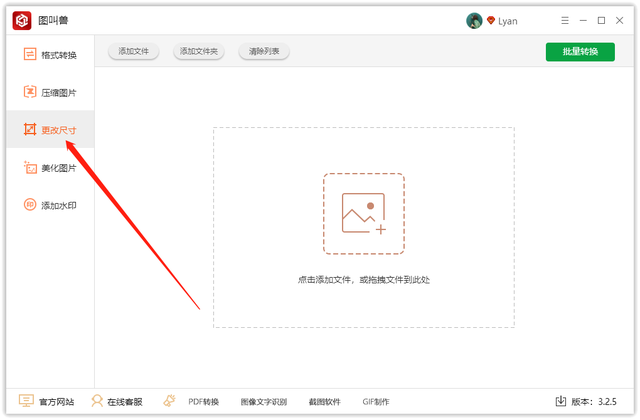Click the 添加文件 button
The height and width of the screenshot is (420, 640).
[x=133, y=51]
